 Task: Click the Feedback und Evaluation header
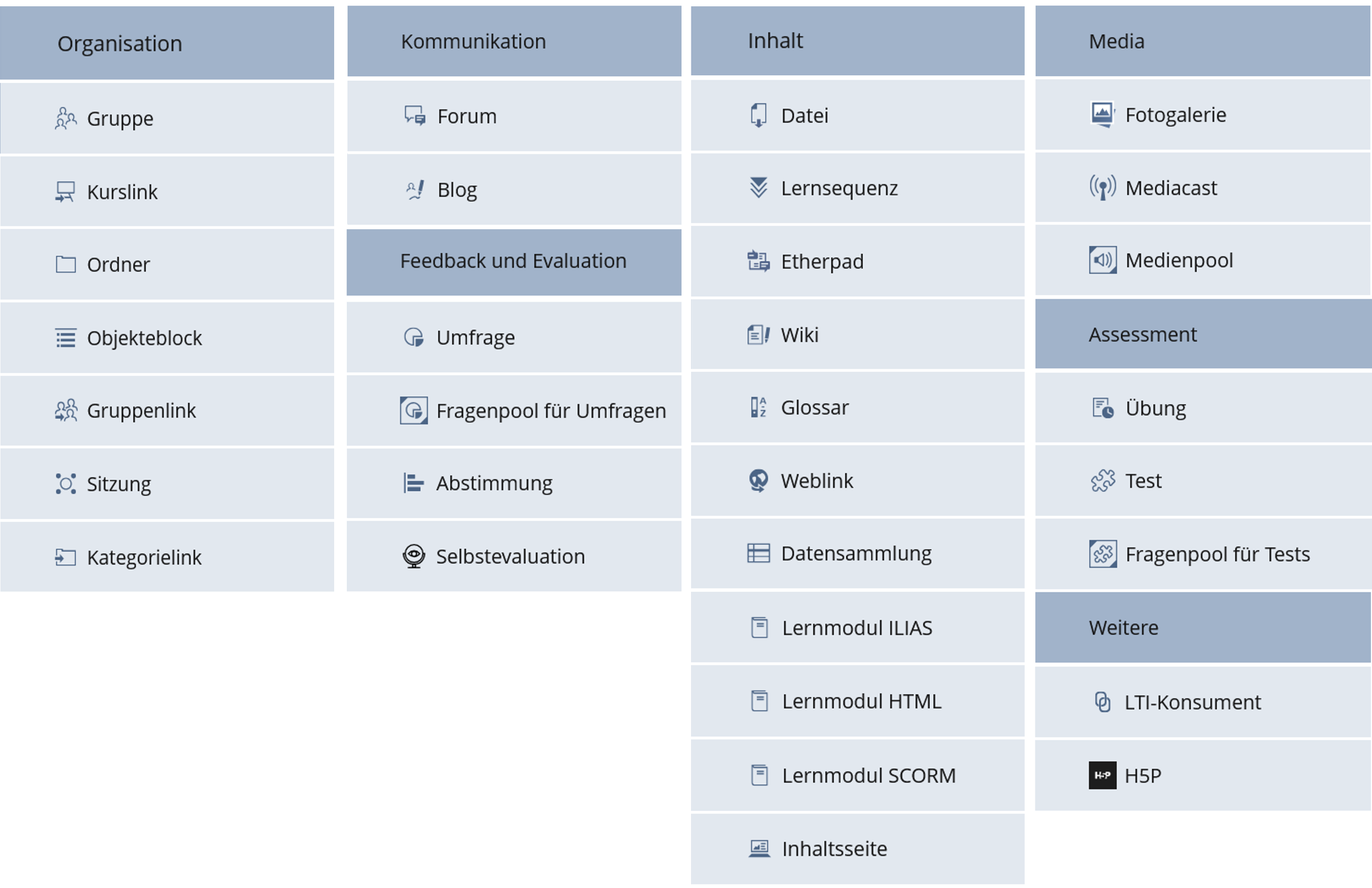point(513,261)
